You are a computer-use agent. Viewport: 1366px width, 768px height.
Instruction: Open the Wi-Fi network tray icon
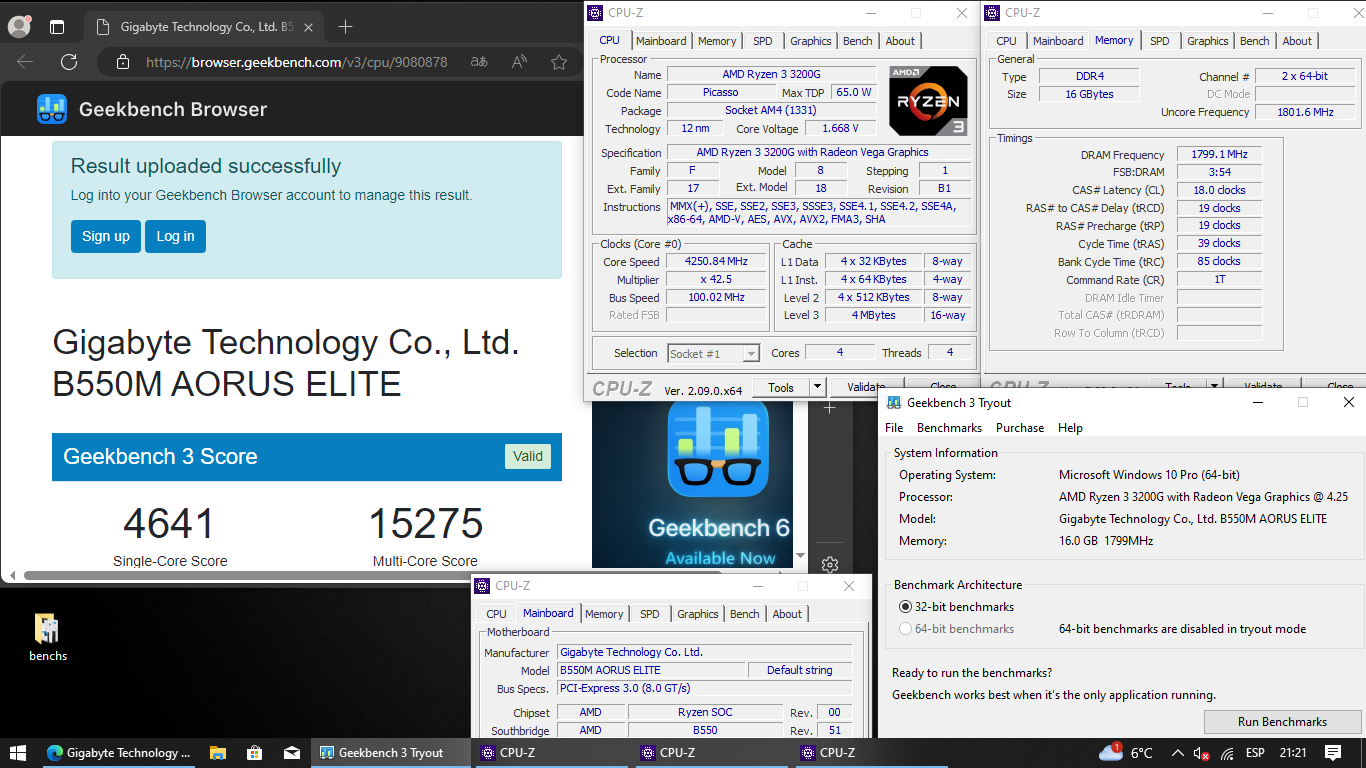(1227, 753)
